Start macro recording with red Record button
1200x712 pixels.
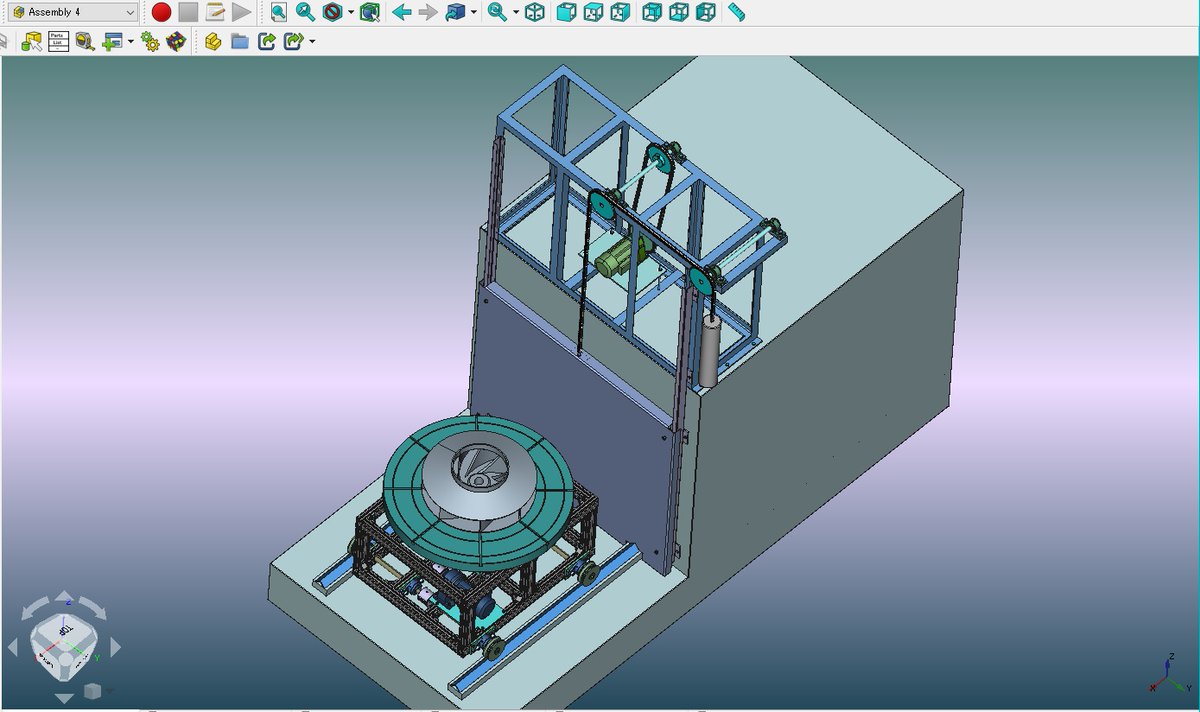point(162,12)
